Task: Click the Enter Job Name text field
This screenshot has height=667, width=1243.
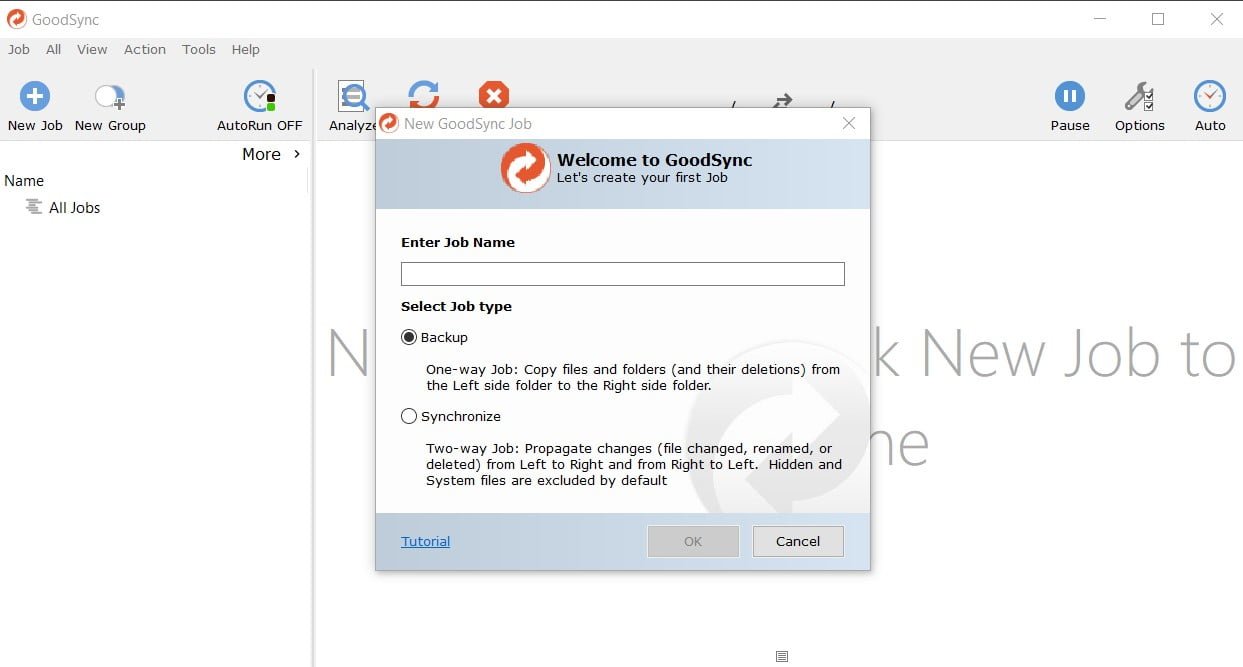Action: tap(623, 274)
